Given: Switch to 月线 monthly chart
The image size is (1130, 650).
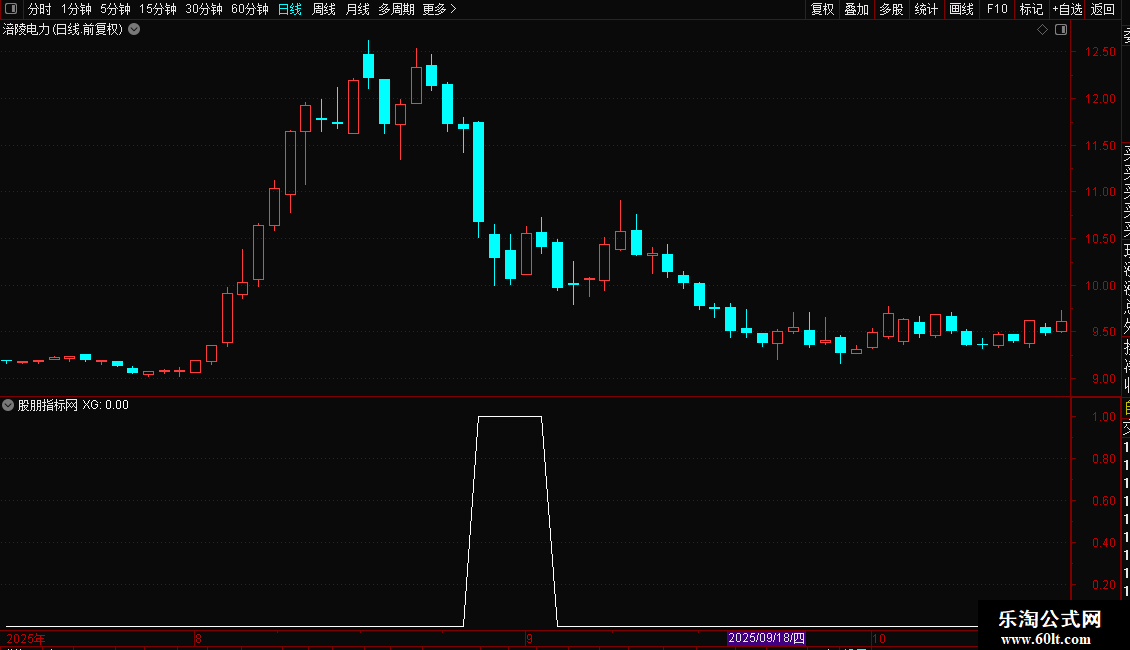Looking at the screenshot, I should pyautogui.click(x=357, y=9).
